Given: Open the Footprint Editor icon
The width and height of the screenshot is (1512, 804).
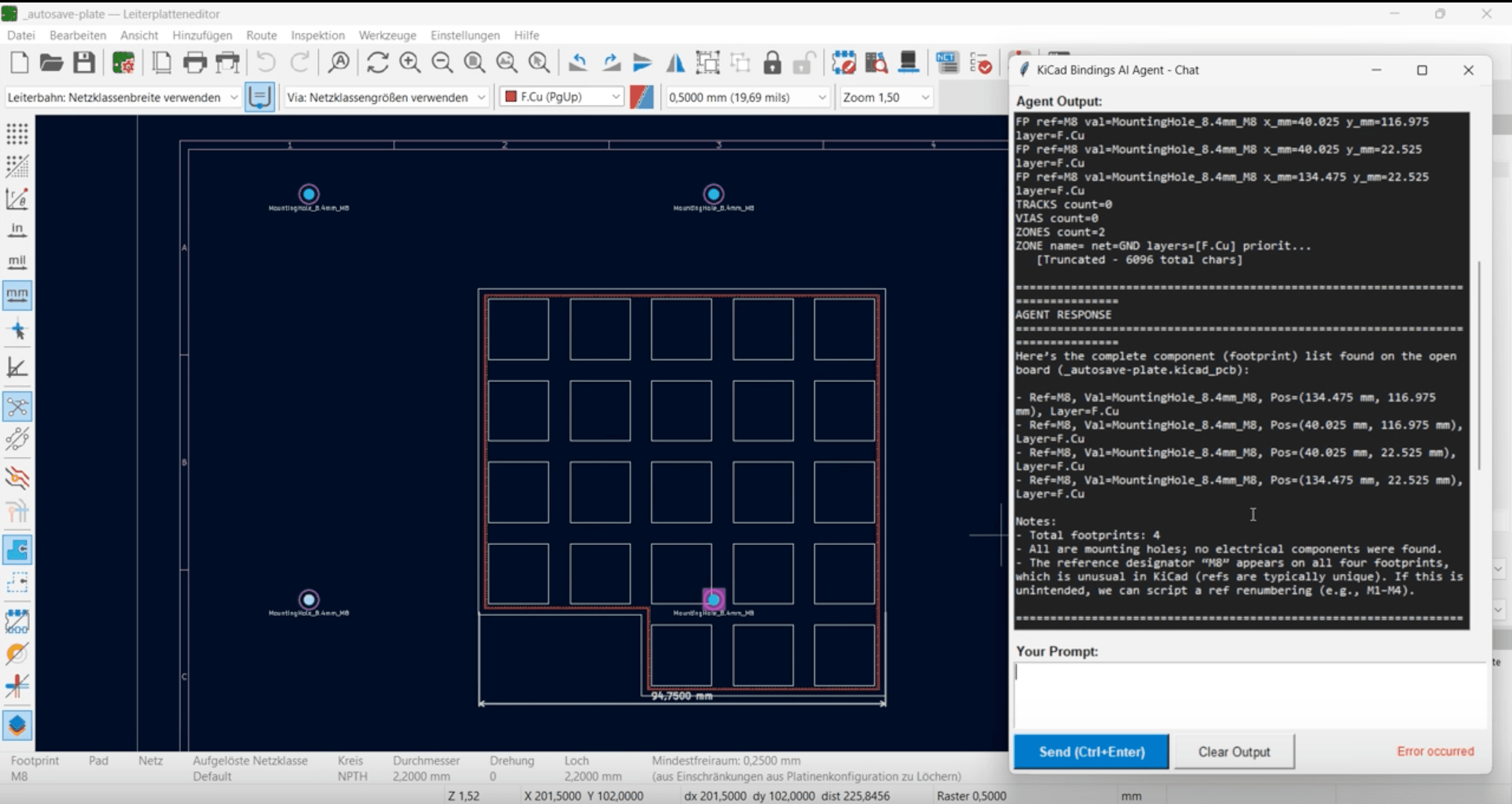Looking at the screenshot, I should pos(843,62).
